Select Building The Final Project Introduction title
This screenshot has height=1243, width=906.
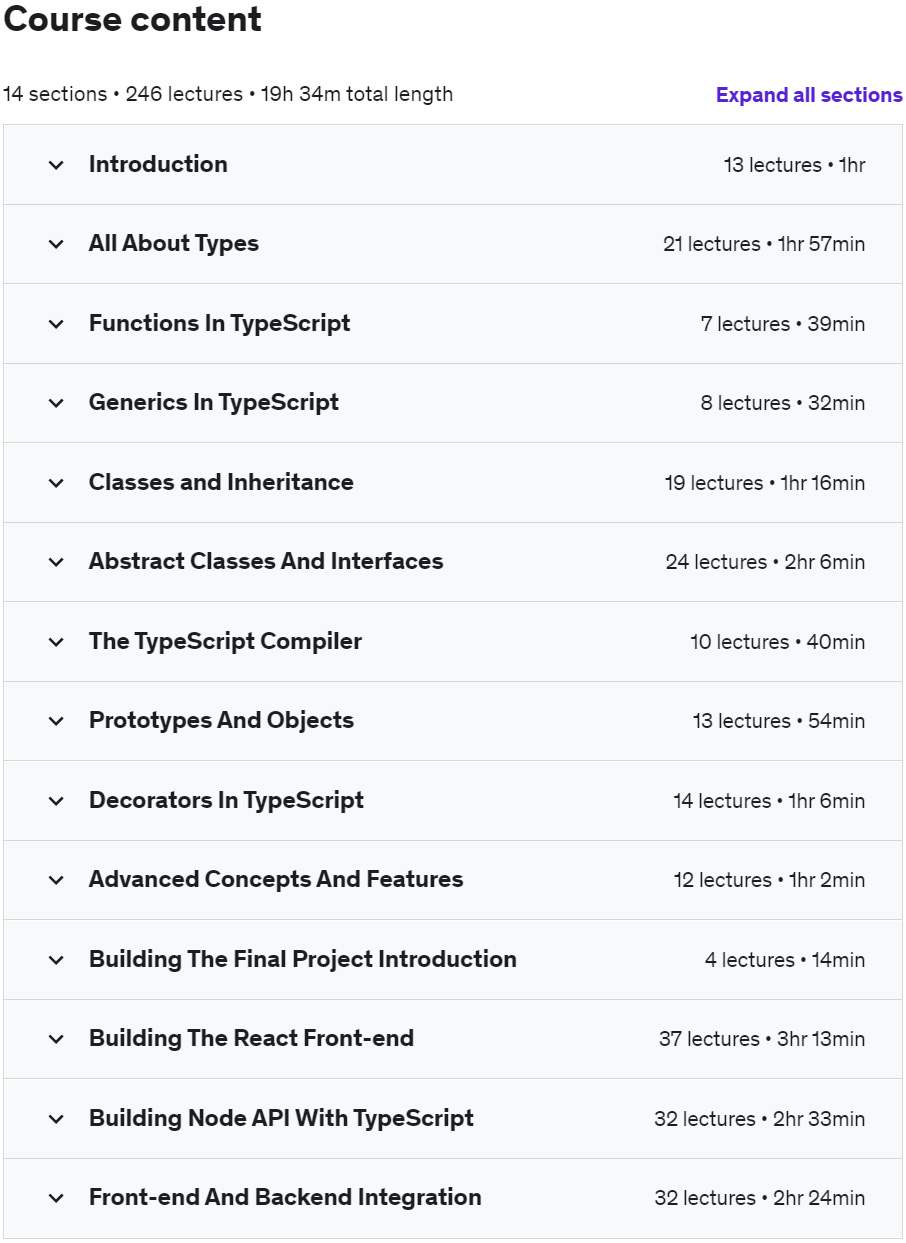click(x=302, y=959)
